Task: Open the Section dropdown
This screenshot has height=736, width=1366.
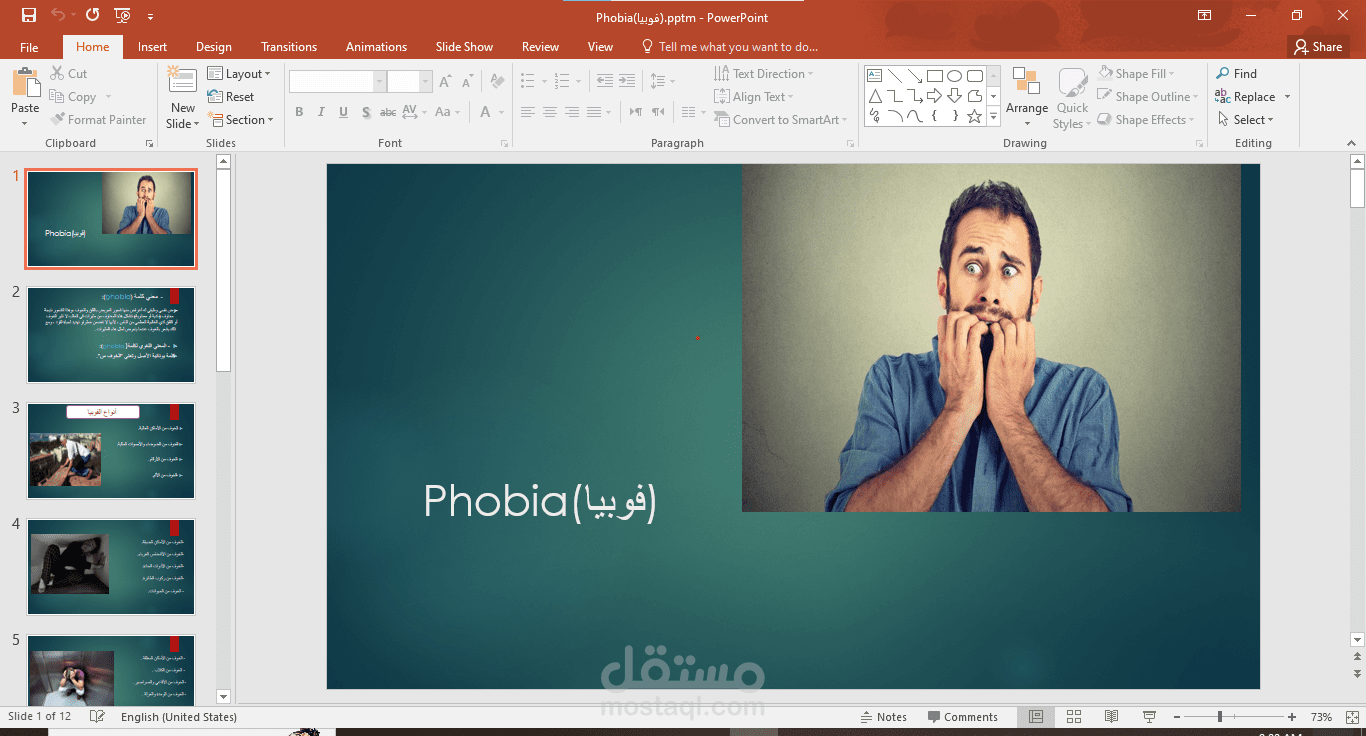Action: pos(241,120)
